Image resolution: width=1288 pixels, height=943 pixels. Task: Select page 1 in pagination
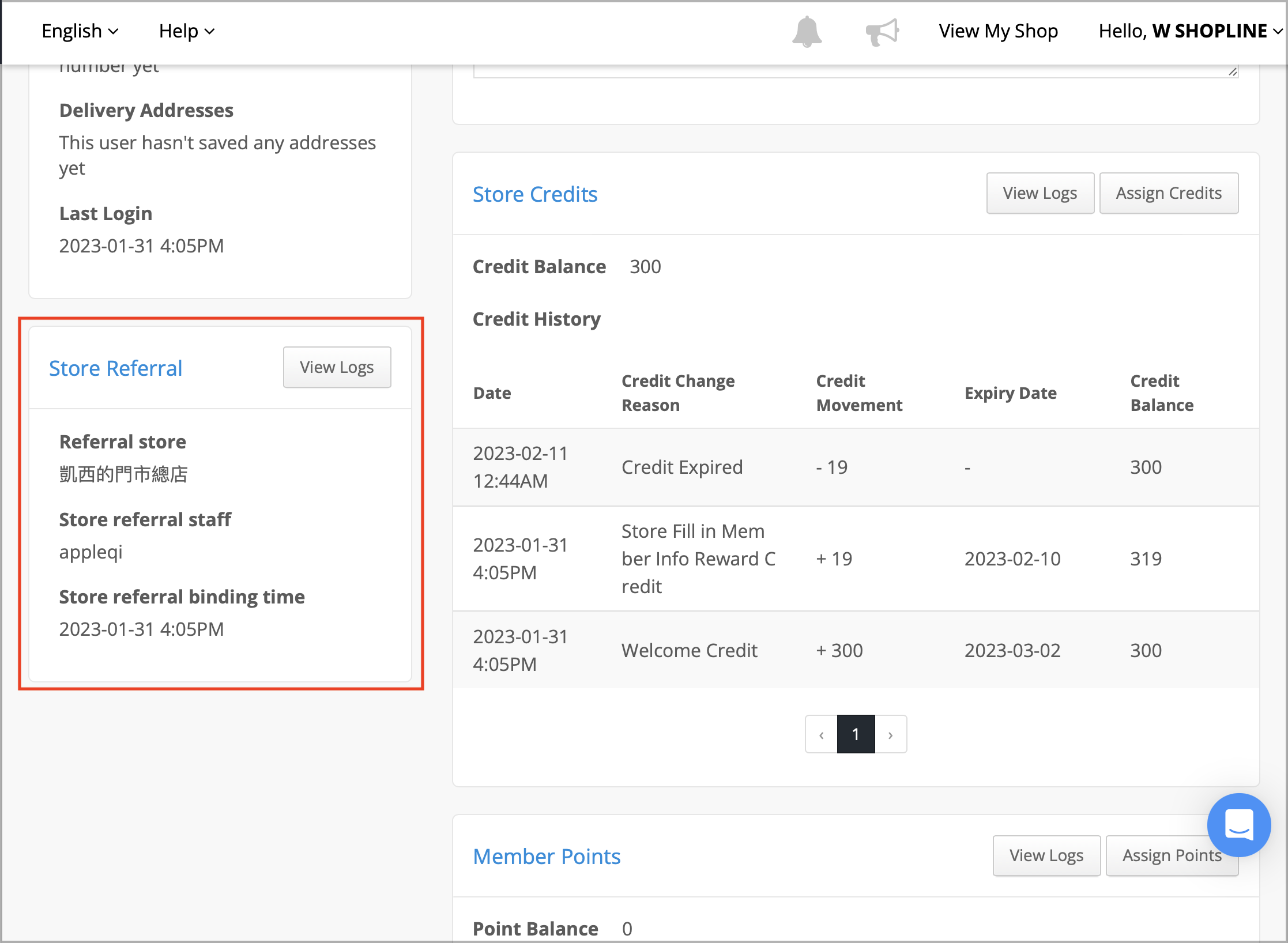tap(856, 734)
